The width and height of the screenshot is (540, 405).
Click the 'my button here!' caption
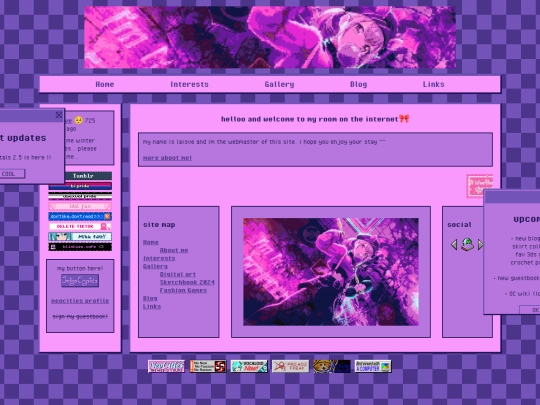coord(80,269)
